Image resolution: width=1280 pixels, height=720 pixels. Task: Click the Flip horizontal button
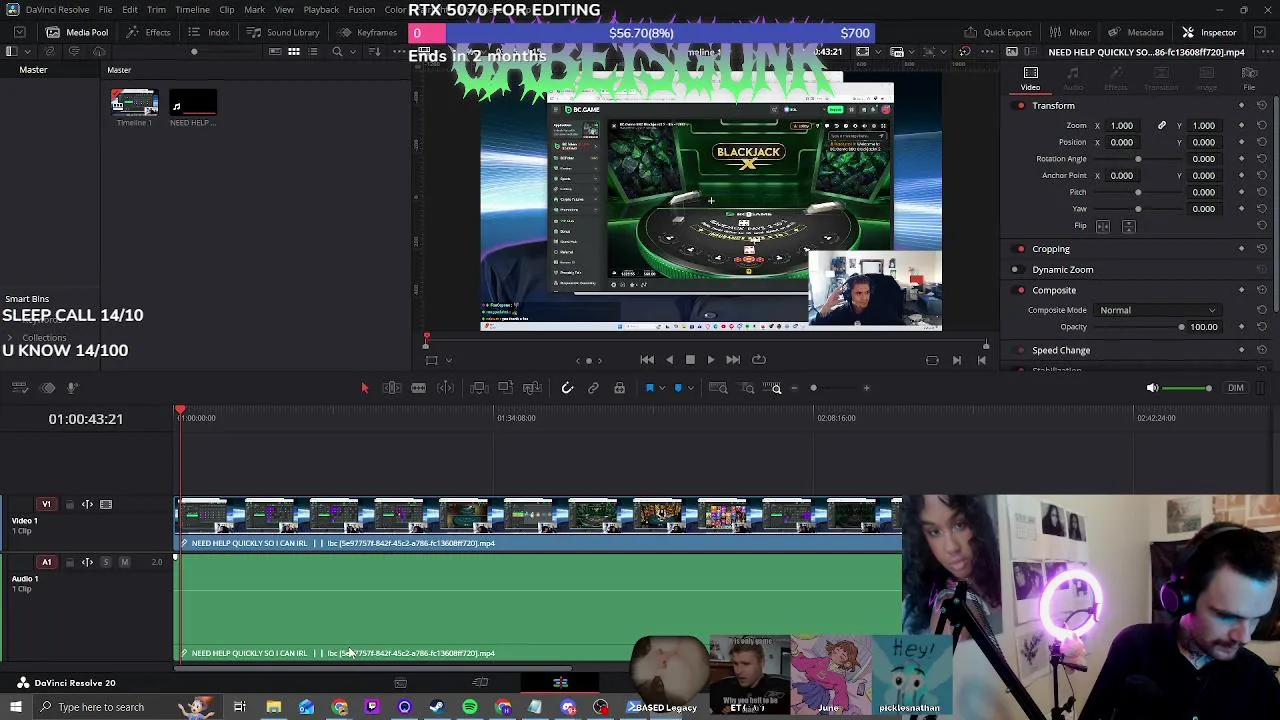1103,226
